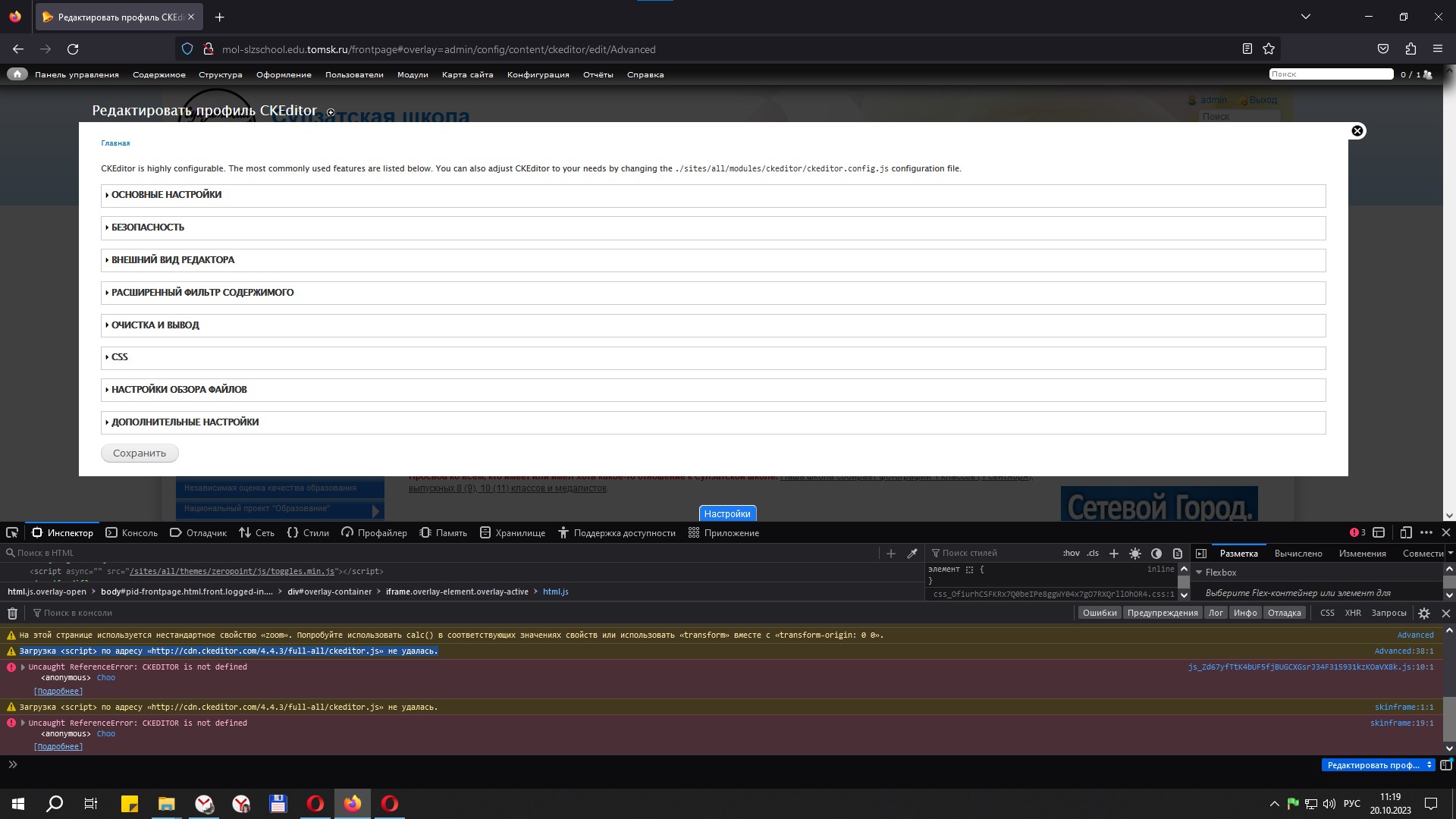This screenshot has height=819, width=1456.
Task: Open the Содержимое admin menu
Action: 159,75
